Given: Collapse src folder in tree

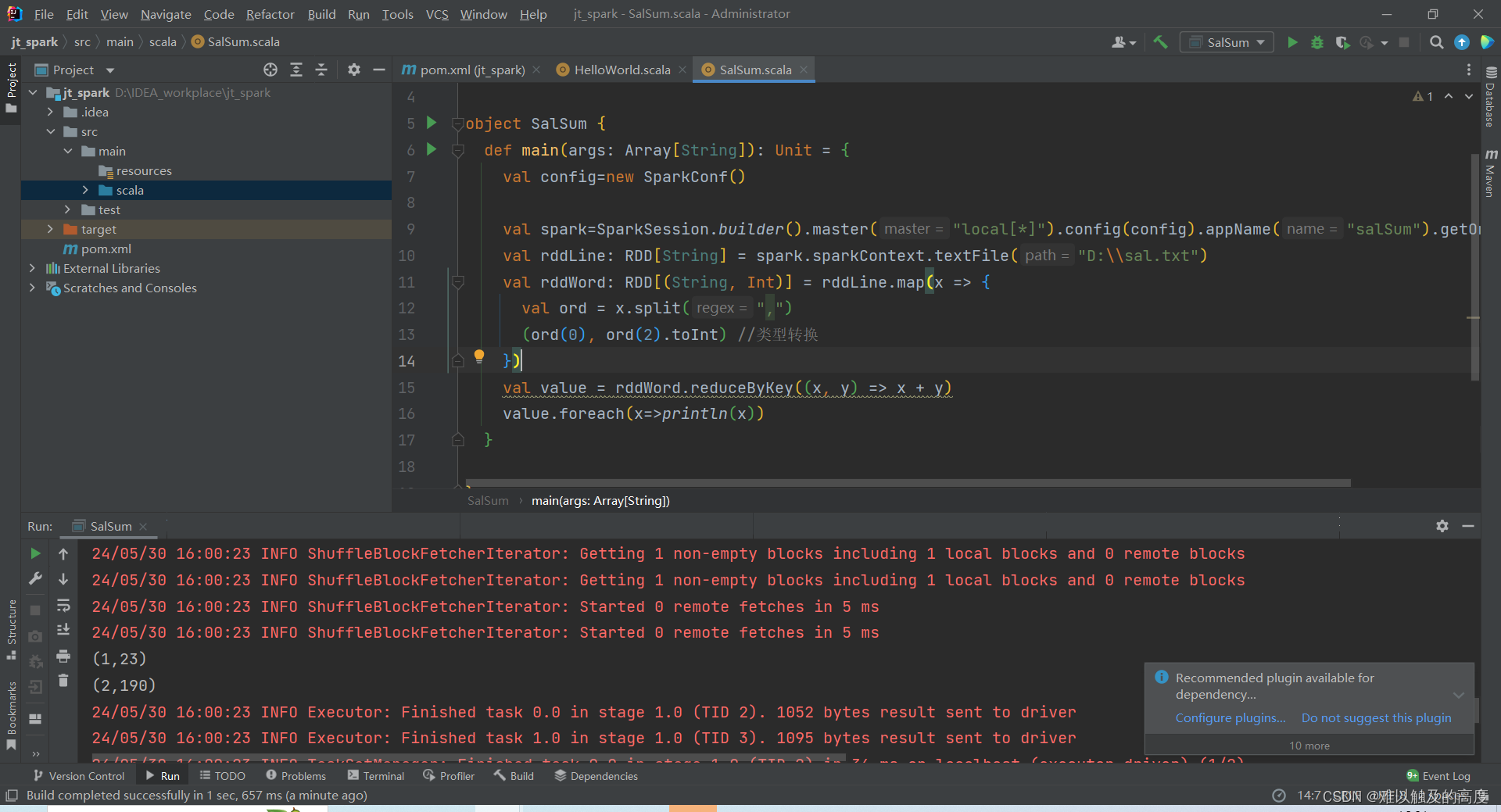Looking at the screenshot, I should coord(51,131).
